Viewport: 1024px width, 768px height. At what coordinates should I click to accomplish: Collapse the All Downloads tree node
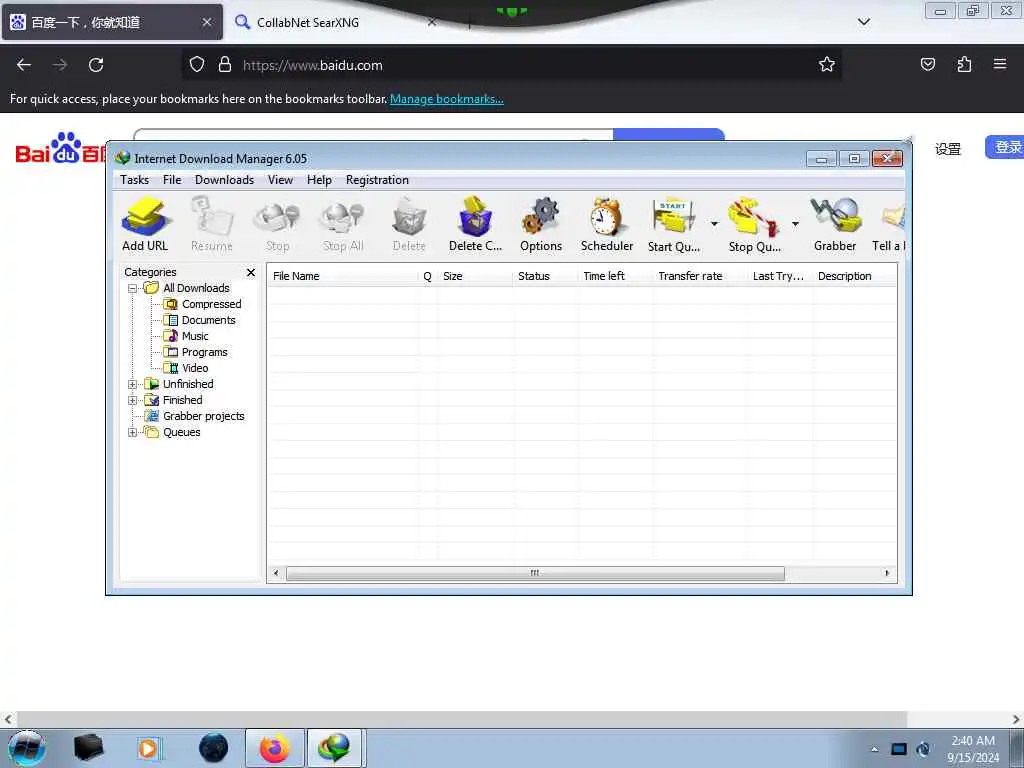(x=133, y=288)
